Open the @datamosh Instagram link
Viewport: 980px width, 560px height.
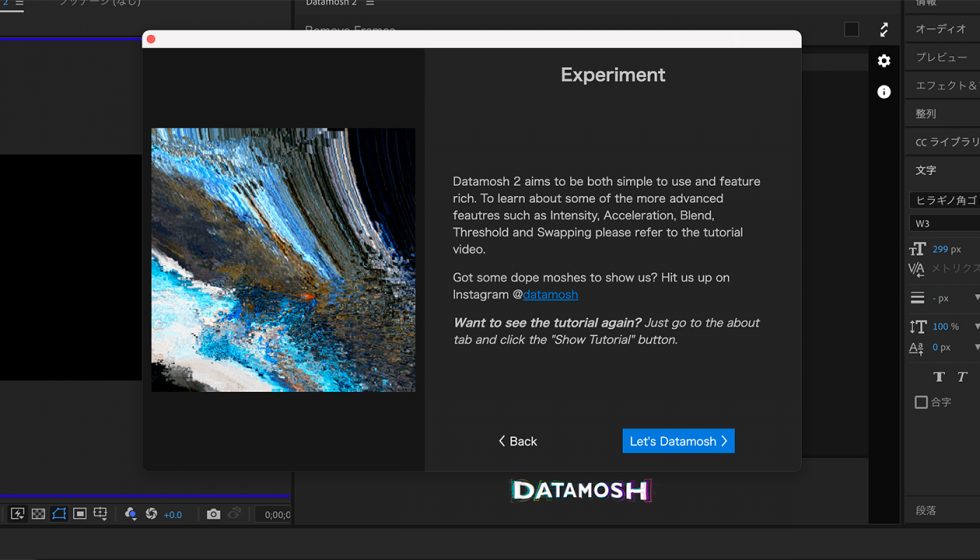click(550, 294)
